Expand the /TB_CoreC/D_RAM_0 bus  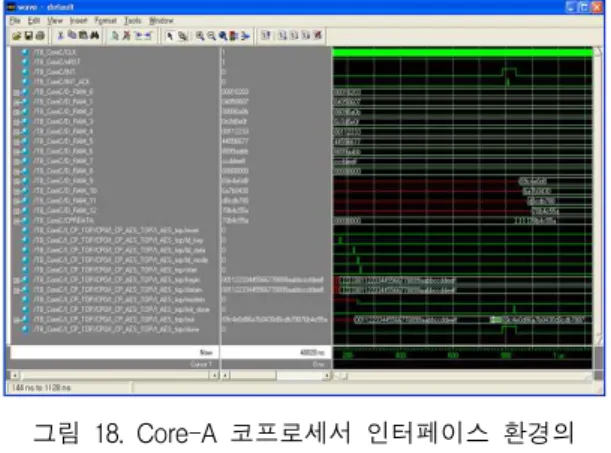[16, 92]
